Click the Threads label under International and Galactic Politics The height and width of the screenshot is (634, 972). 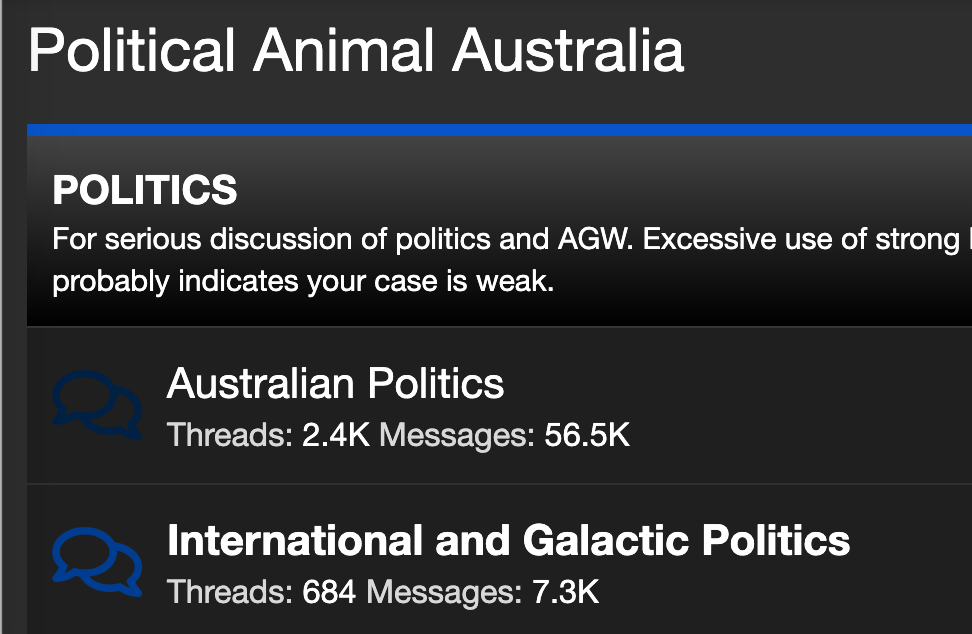pyautogui.click(x=229, y=592)
